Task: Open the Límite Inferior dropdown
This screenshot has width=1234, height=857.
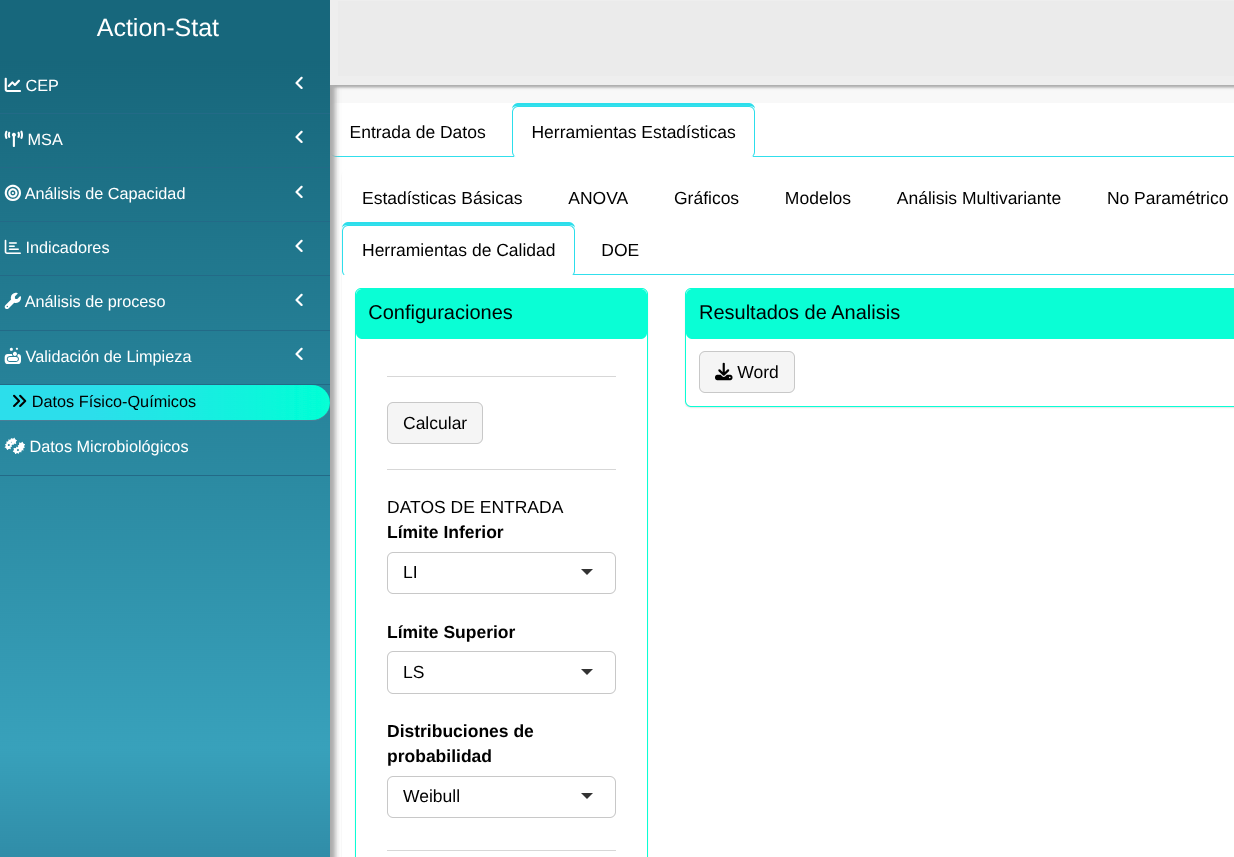Action: (501, 573)
